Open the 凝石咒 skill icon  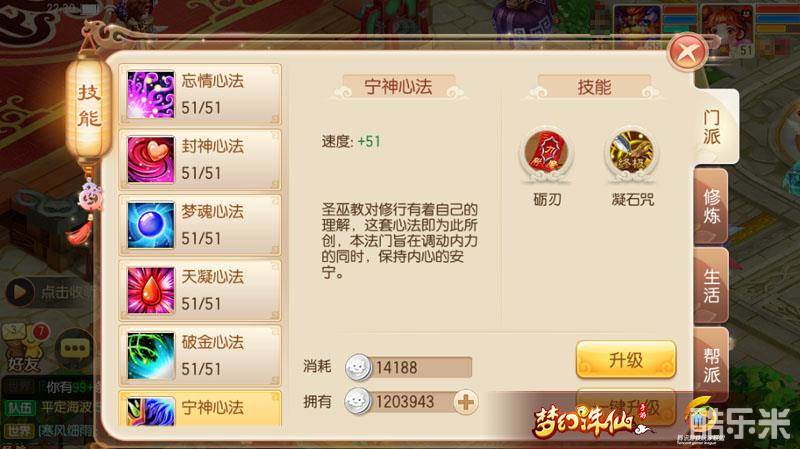pos(632,153)
